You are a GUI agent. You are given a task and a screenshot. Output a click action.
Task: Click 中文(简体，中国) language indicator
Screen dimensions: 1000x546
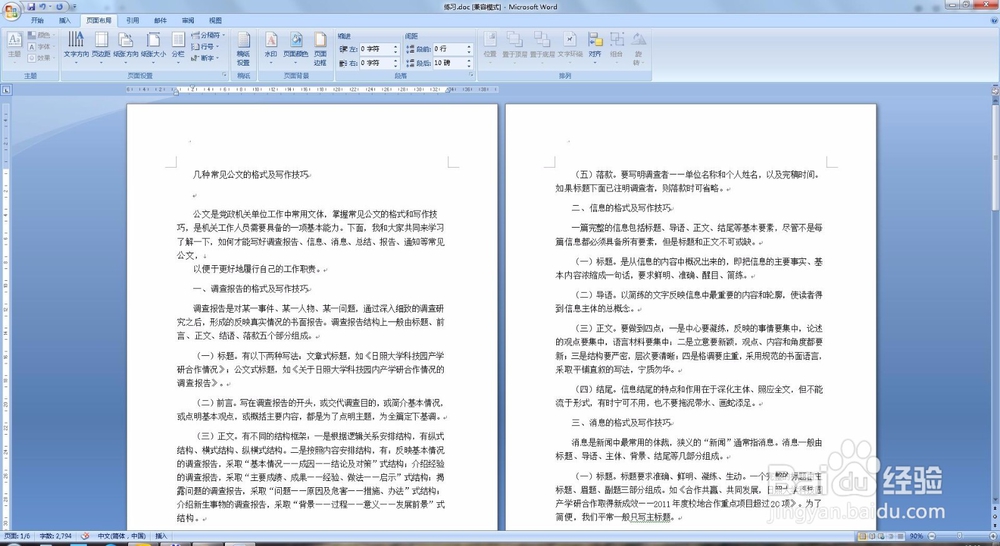122,536
